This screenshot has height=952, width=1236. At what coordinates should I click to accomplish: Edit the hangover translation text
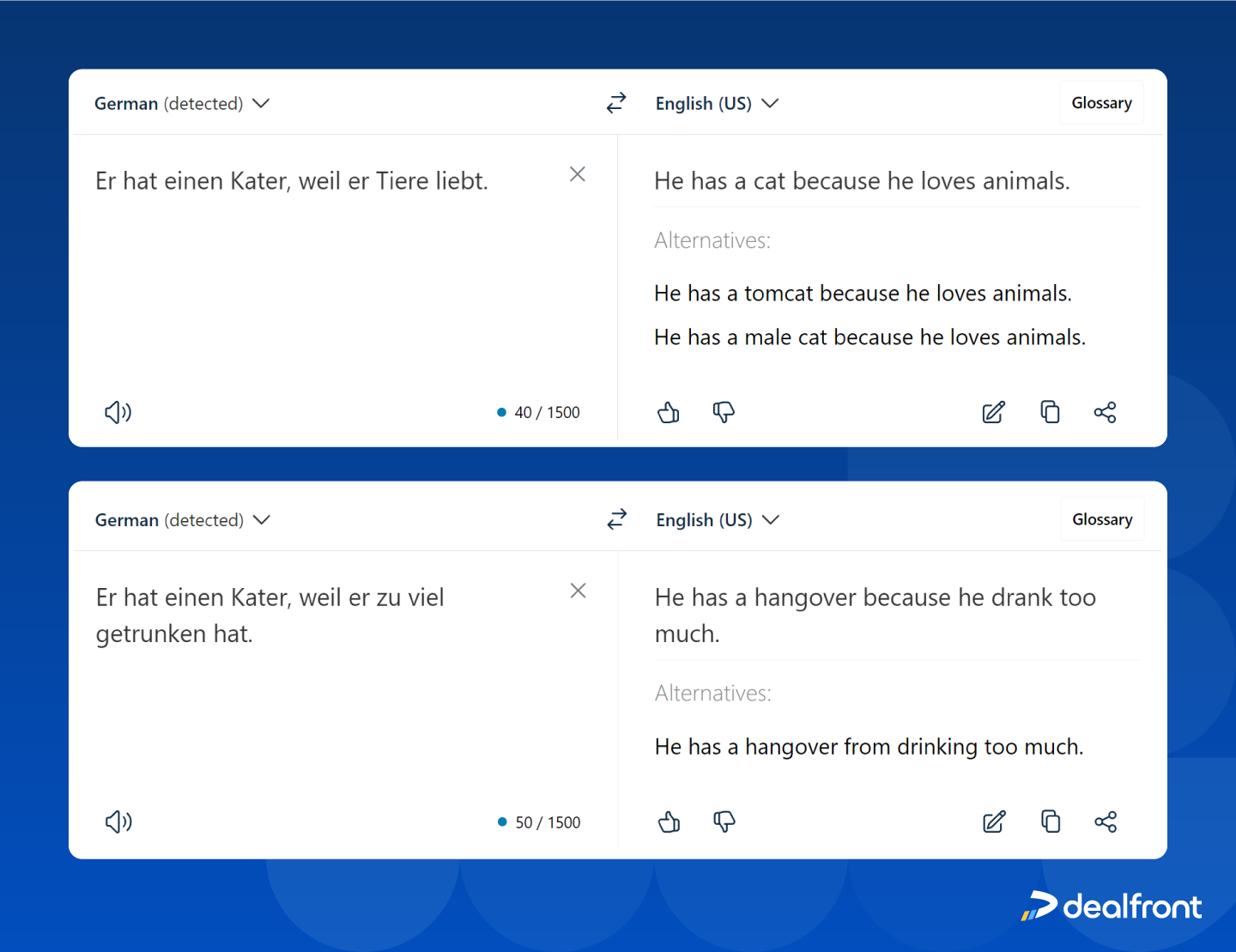pos(993,822)
